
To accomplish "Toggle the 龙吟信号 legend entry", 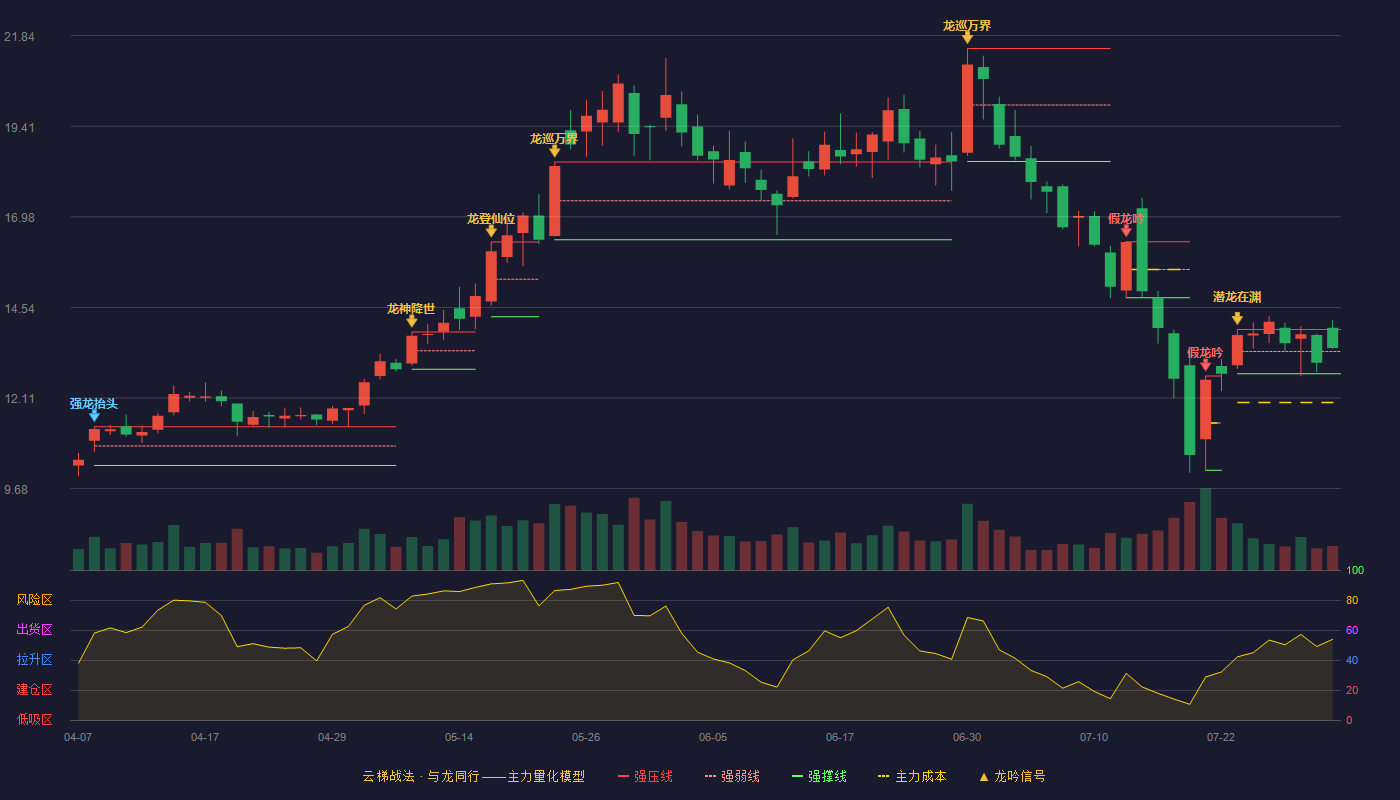I will pos(1012,776).
